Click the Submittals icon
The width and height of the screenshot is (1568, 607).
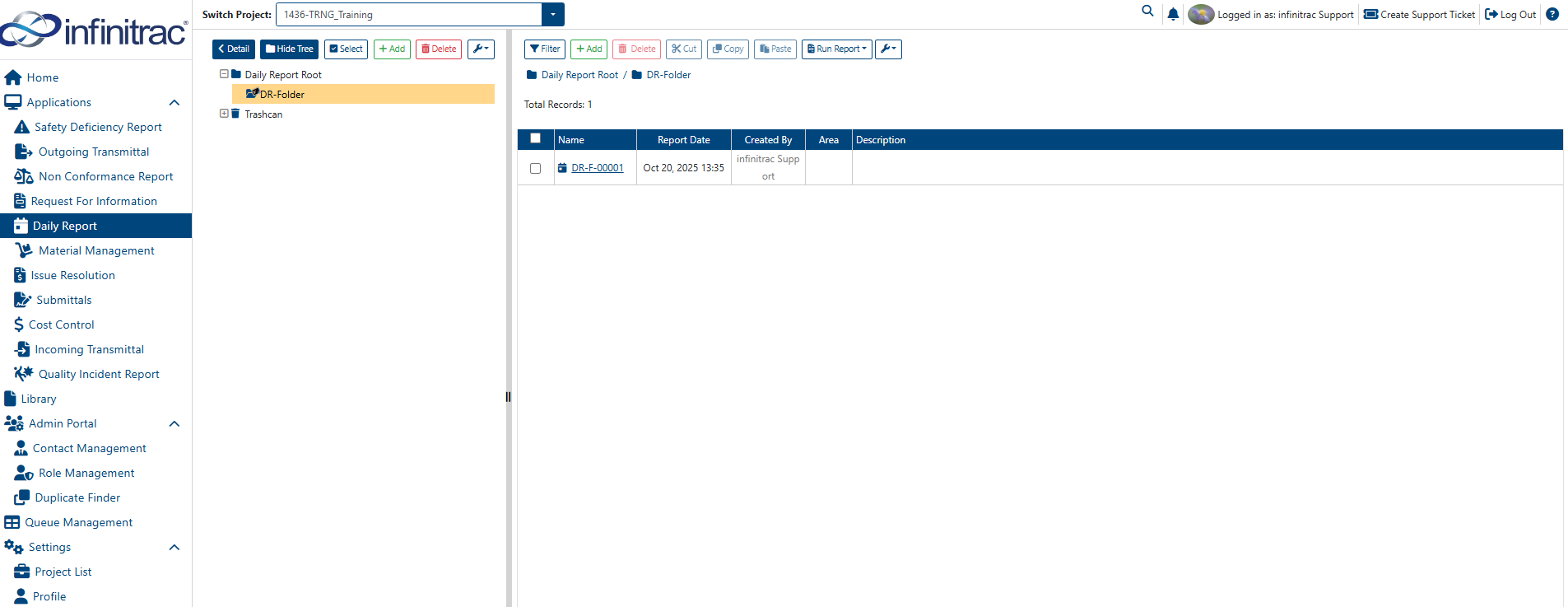(23, 300)
